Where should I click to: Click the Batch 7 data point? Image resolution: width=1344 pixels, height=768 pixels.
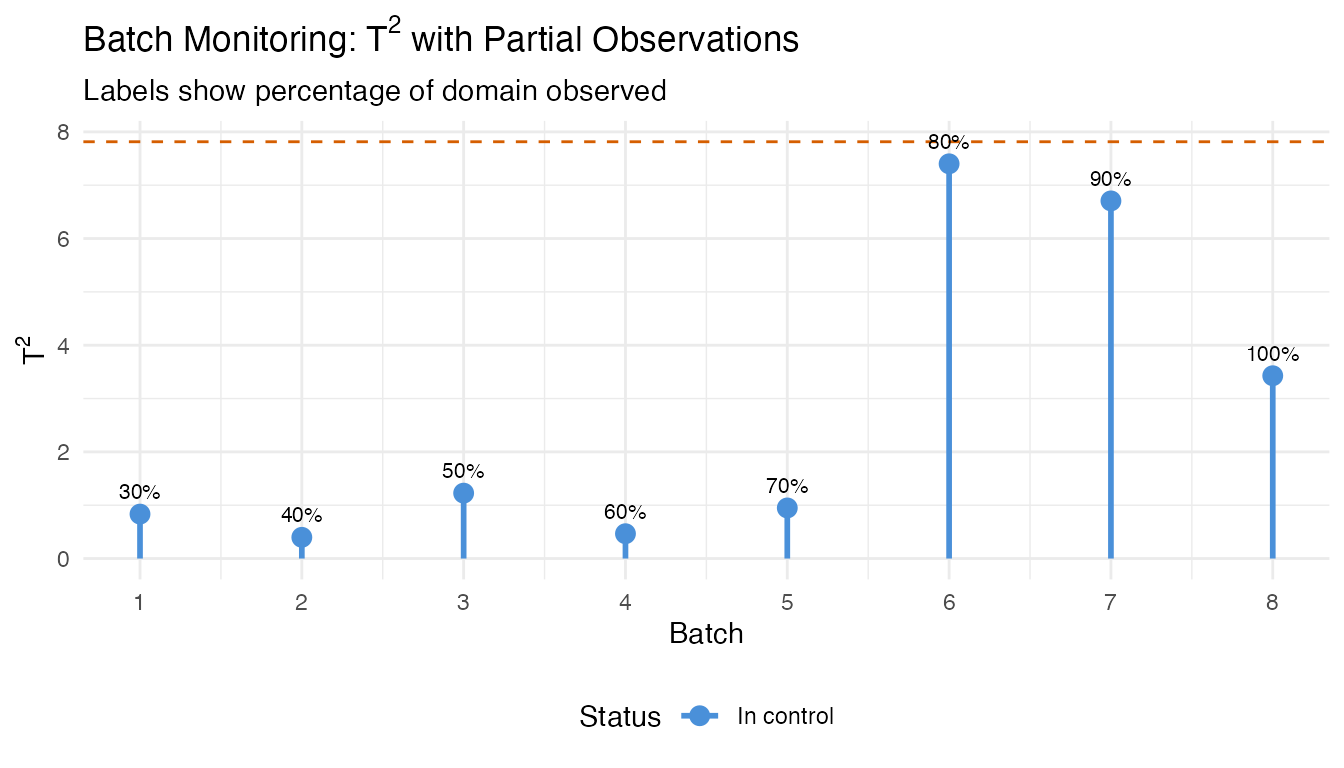click(x=1110, y=200)
